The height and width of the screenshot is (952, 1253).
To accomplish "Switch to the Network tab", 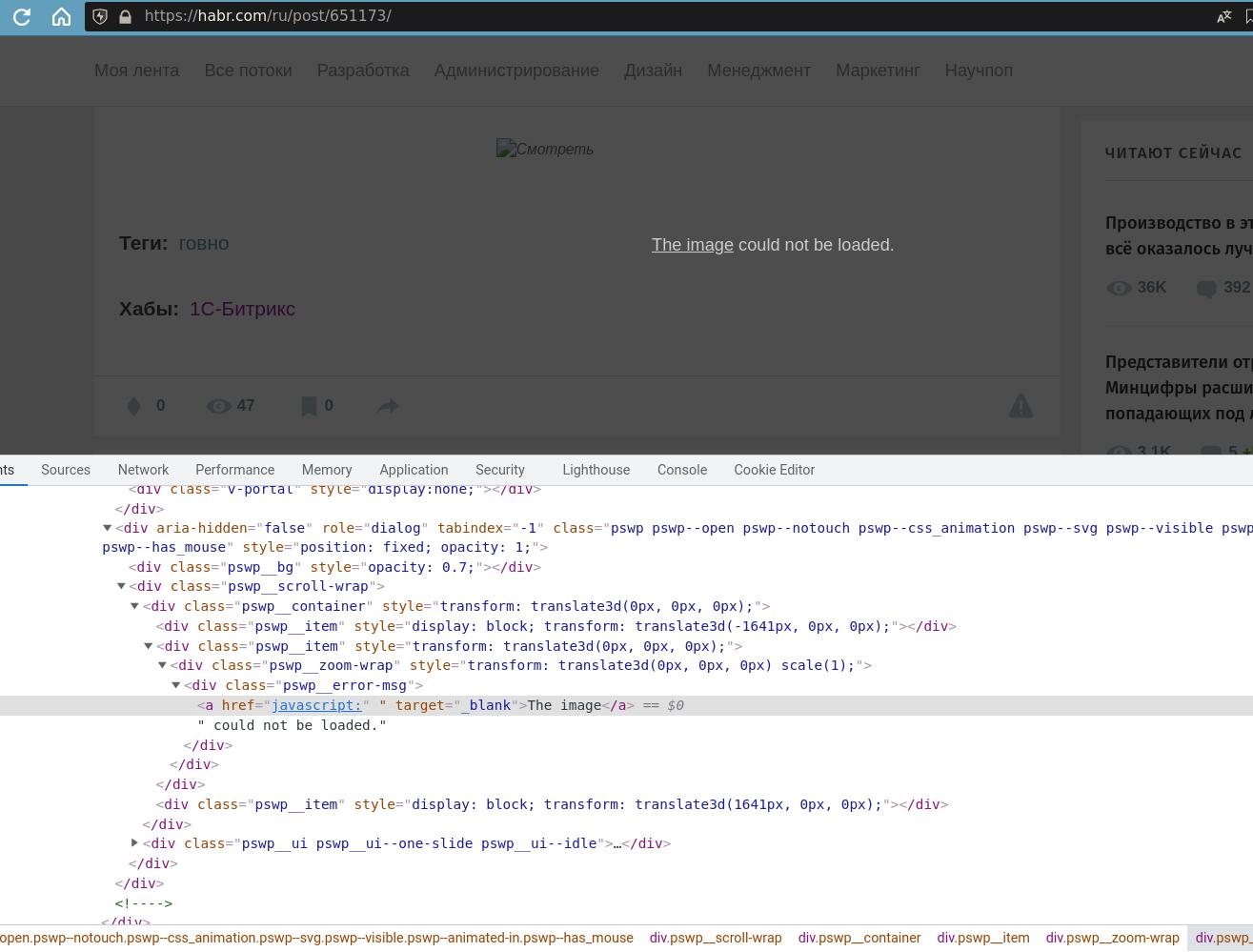I will 143,470.
